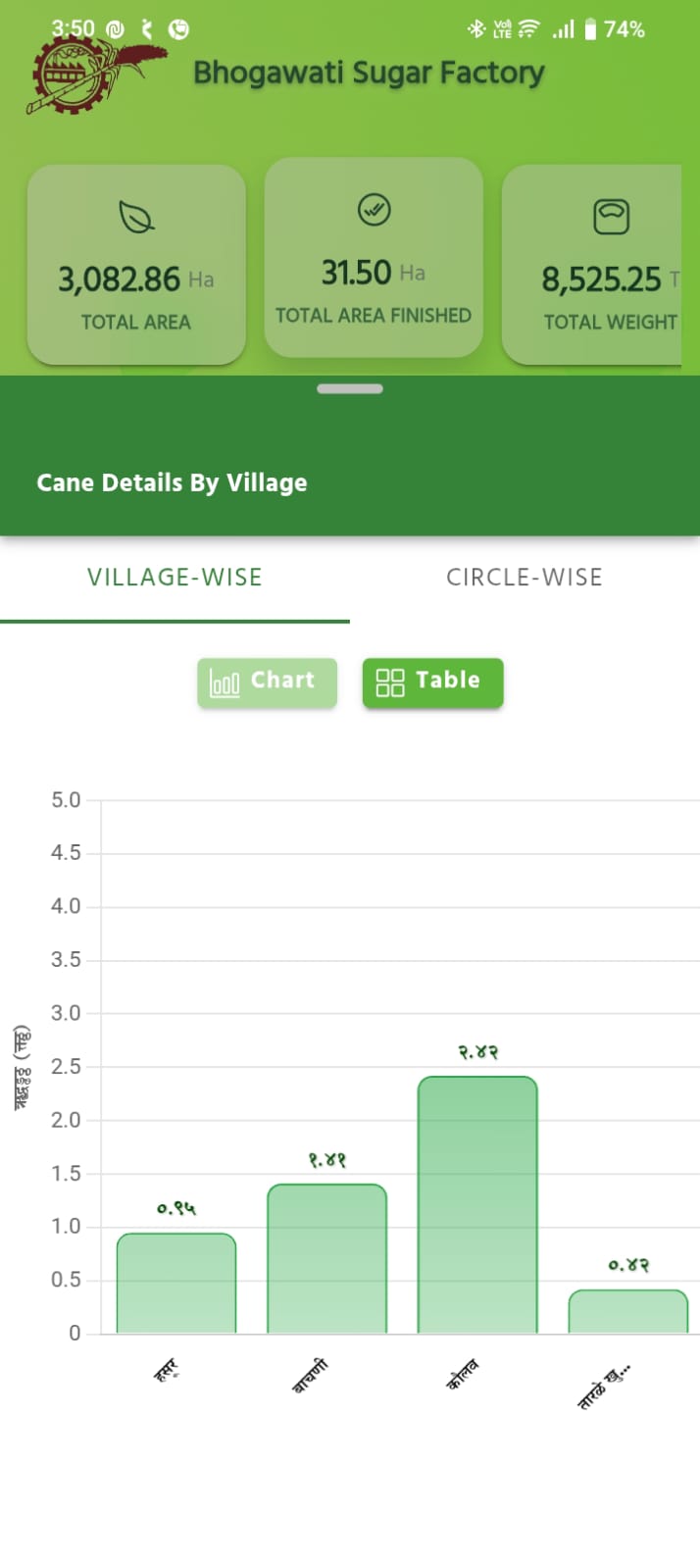Tap the battery icon in status bar
This screenshot has width=700, height=1568.
[590, 29]
